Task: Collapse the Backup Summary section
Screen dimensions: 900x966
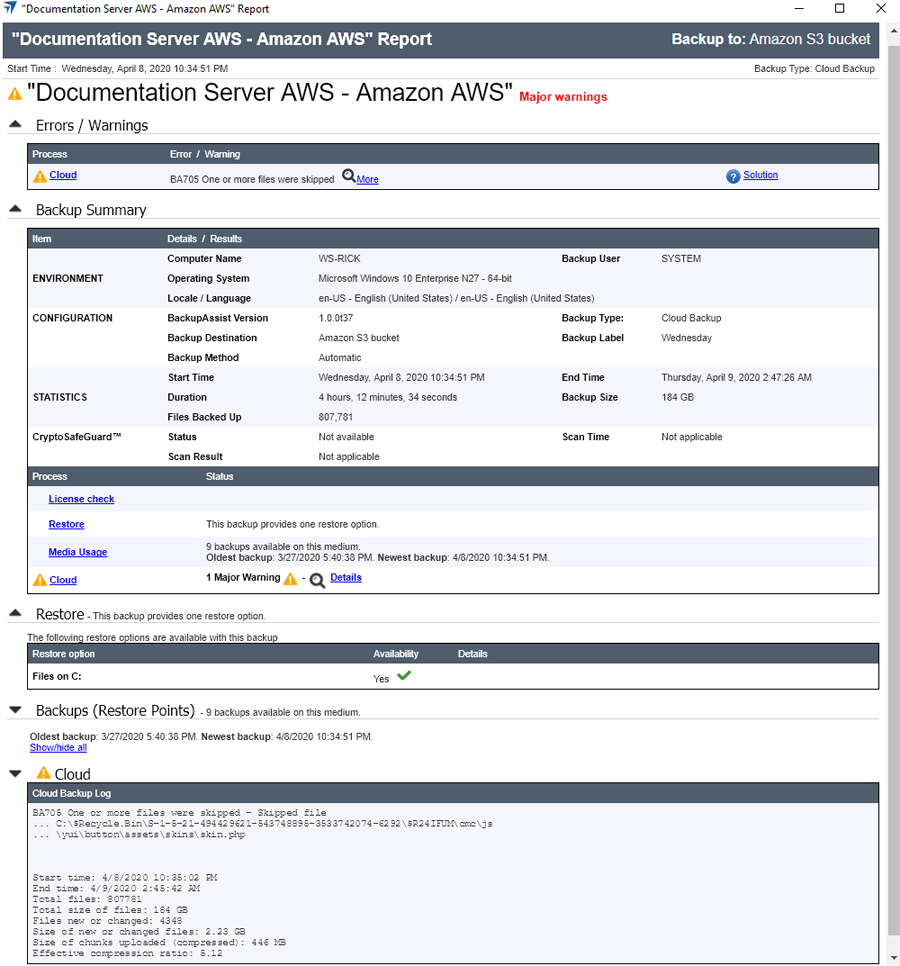Action: pyautogui.click(x=15, y=208)
